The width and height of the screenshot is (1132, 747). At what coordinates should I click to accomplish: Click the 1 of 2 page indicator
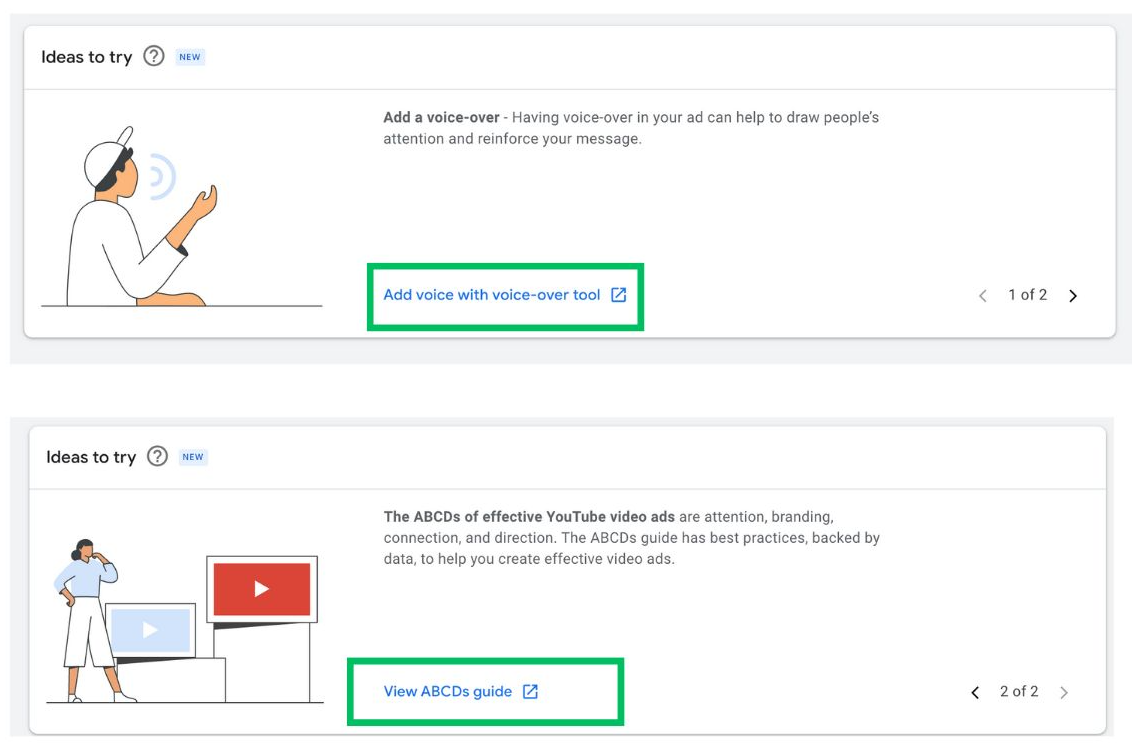point(1027,294)
